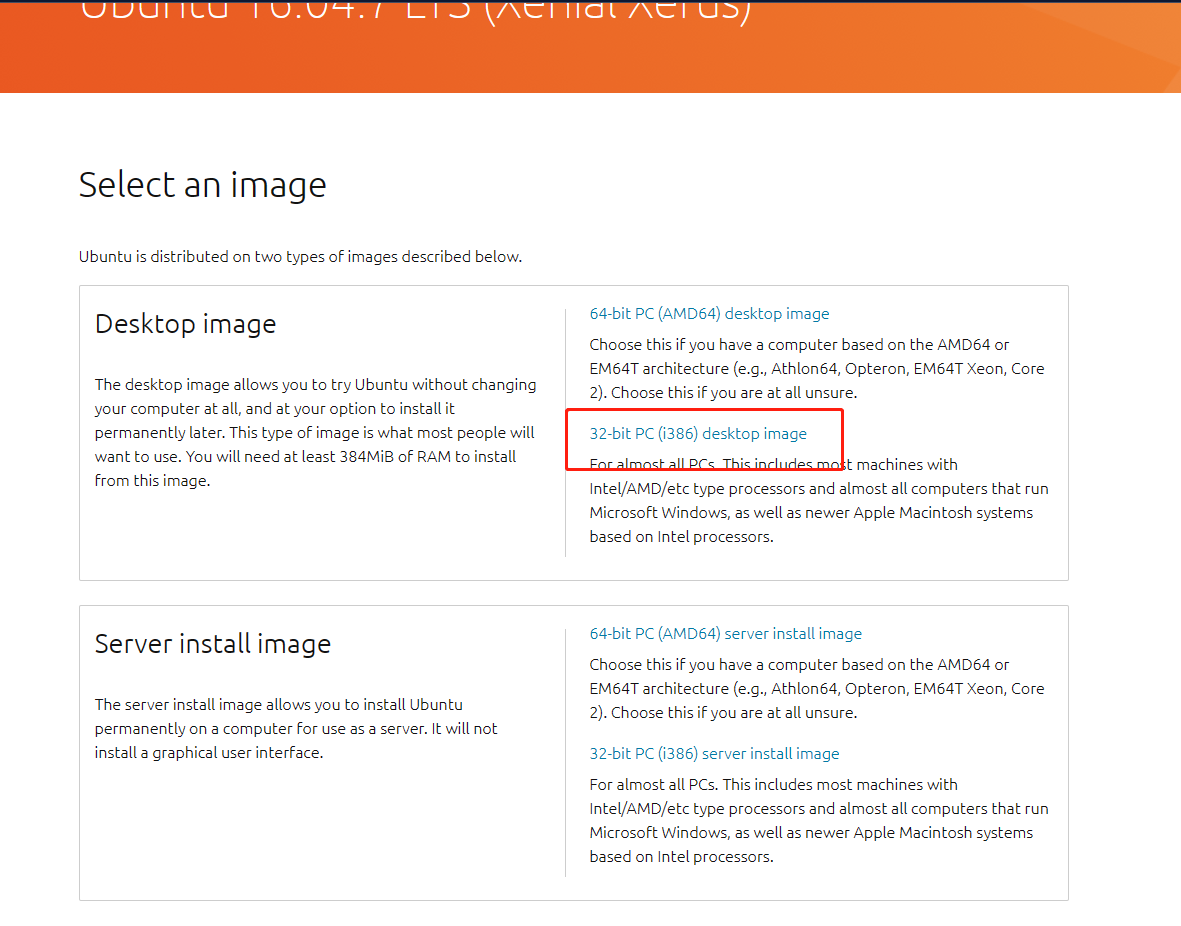This screenshot has height=926, width=1181.
Task: Click the vertical divider in the Desktop image card
Action: pyautogui.click(x=566, y=432)
